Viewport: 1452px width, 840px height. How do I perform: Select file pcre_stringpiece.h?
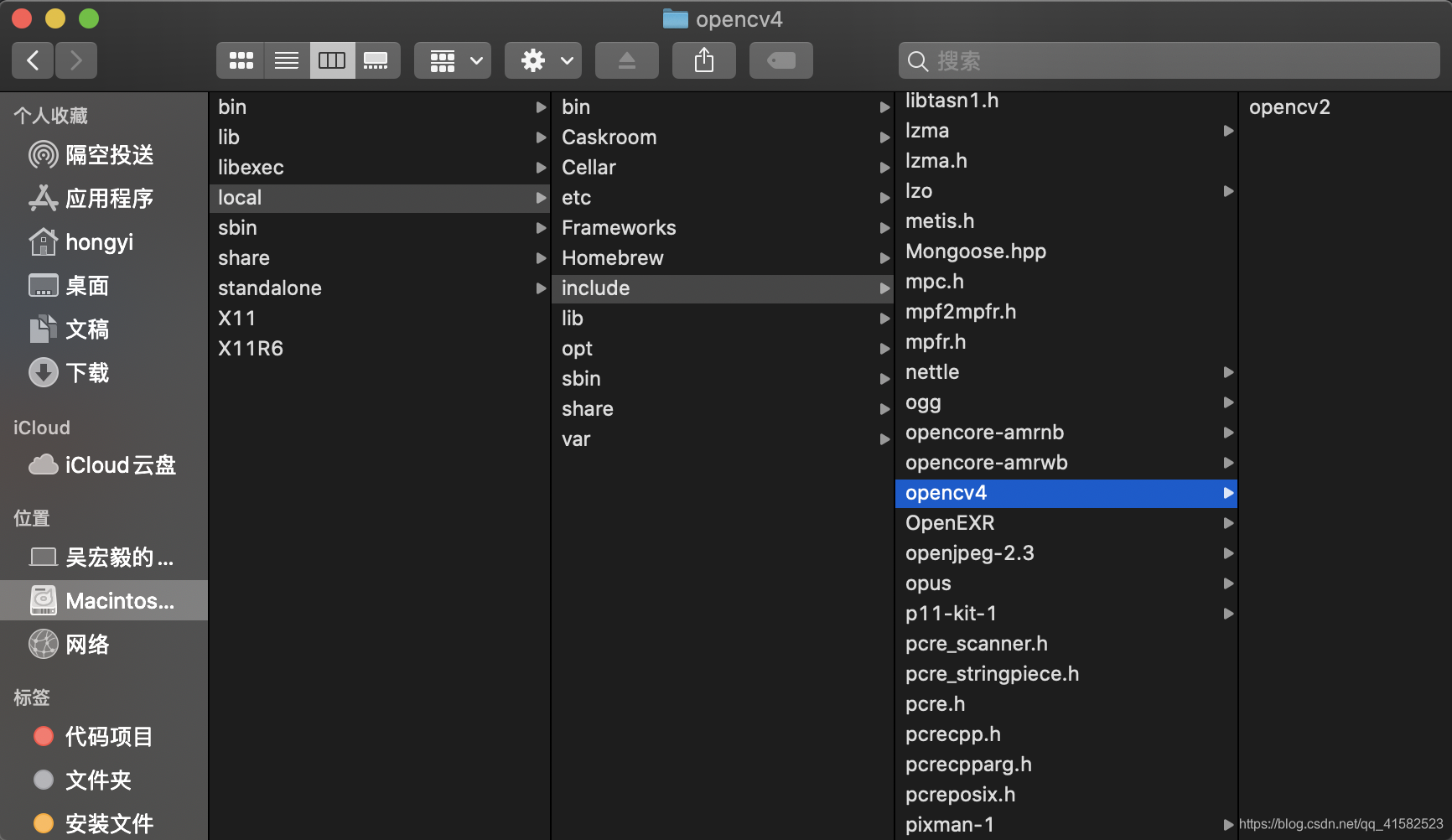pyautogui.click(x=1066, y=674)
